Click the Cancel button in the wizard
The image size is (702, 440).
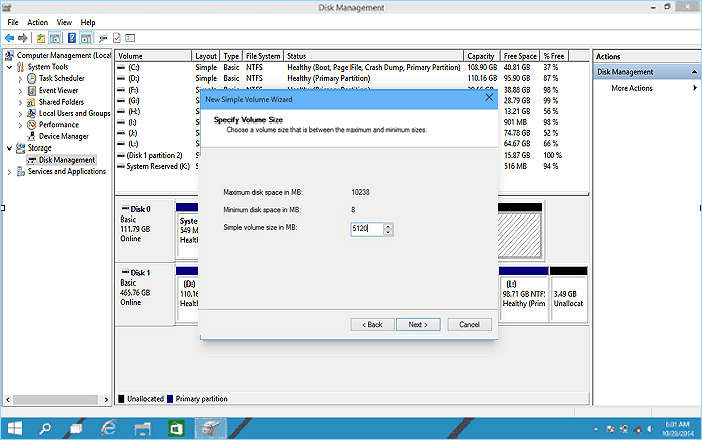[x=469, y=324]
